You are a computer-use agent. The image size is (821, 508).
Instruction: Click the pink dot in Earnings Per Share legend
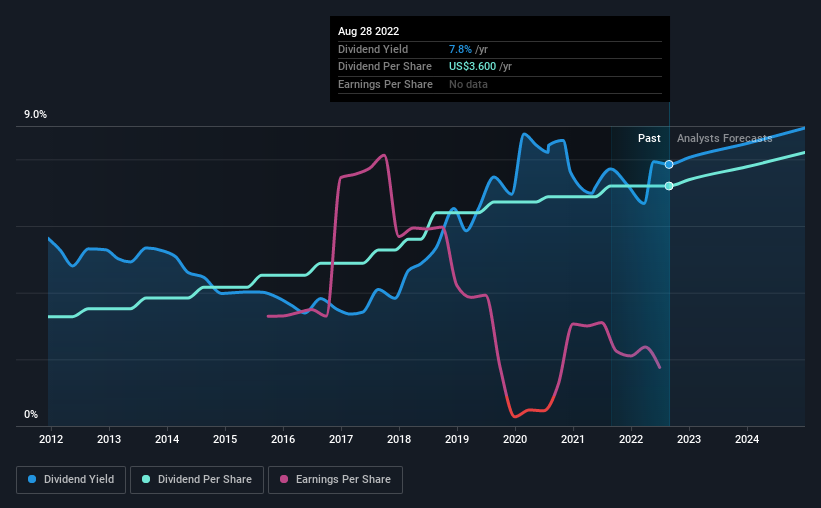click(x=284, y=479)
